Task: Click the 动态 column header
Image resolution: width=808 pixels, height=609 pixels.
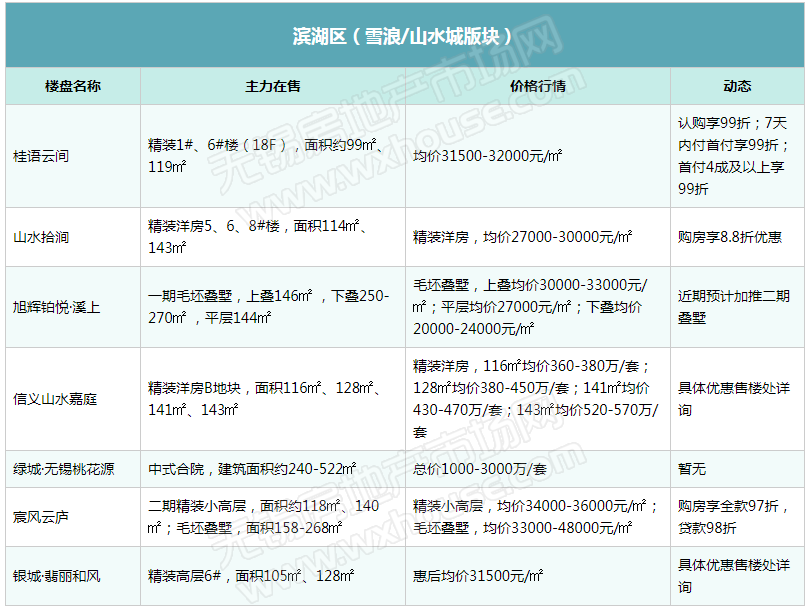Action: [x=737, y=86]
